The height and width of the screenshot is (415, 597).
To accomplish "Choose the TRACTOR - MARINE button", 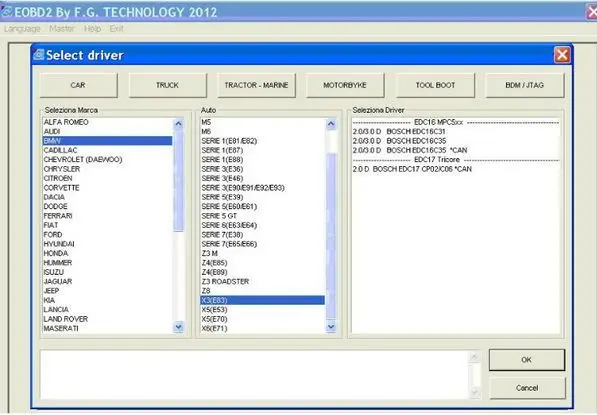I will click(x=256, y=85).
